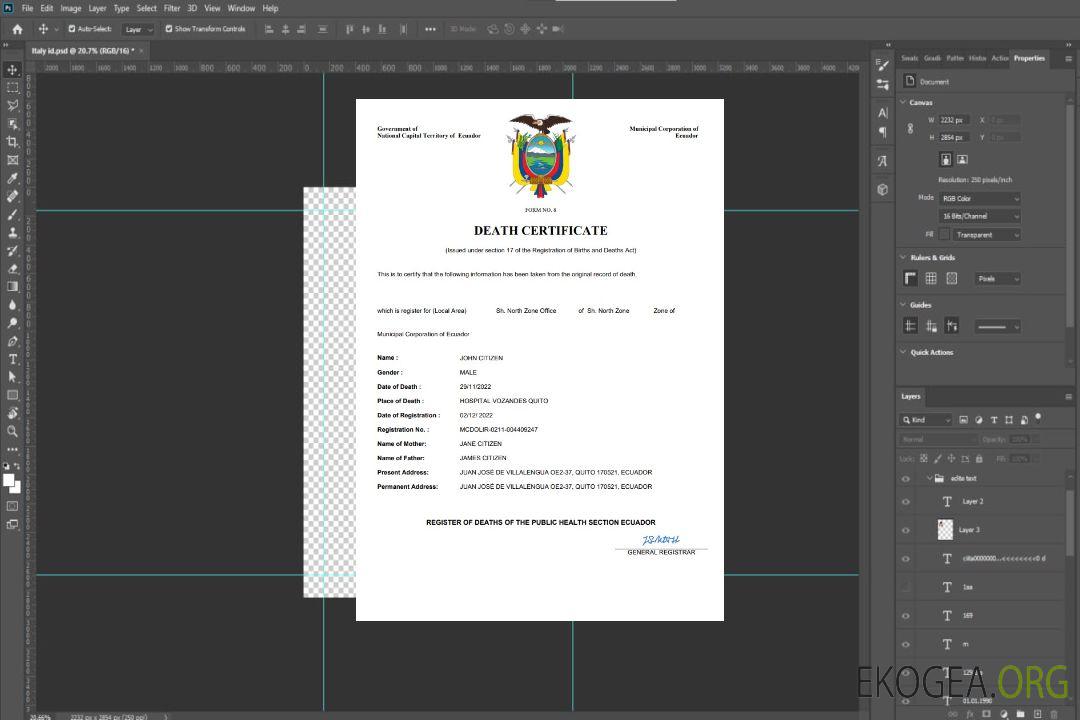This screenshot has width=1080, height=720.
Task: Select the Spot Healing Brush tool
Action: (x=12, y=196)
